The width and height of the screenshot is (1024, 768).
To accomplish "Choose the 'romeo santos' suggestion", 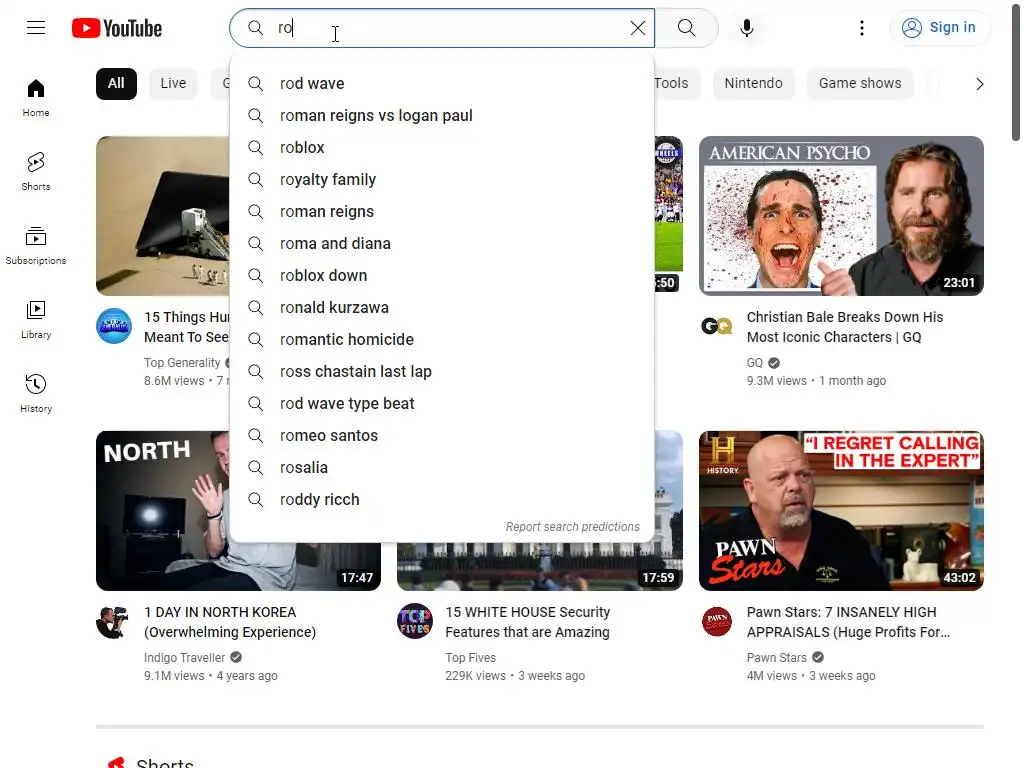I will [442, 436].
